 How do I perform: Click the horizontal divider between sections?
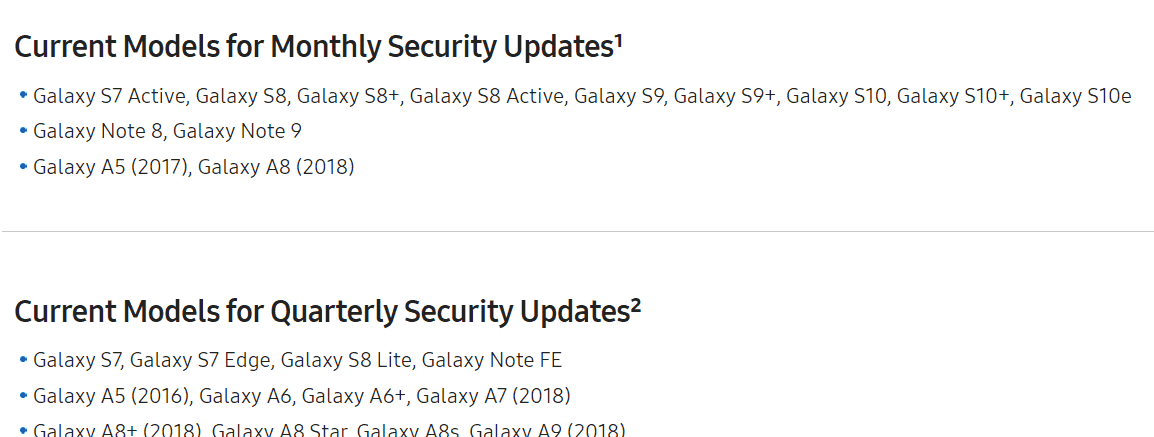pos(577,232)
